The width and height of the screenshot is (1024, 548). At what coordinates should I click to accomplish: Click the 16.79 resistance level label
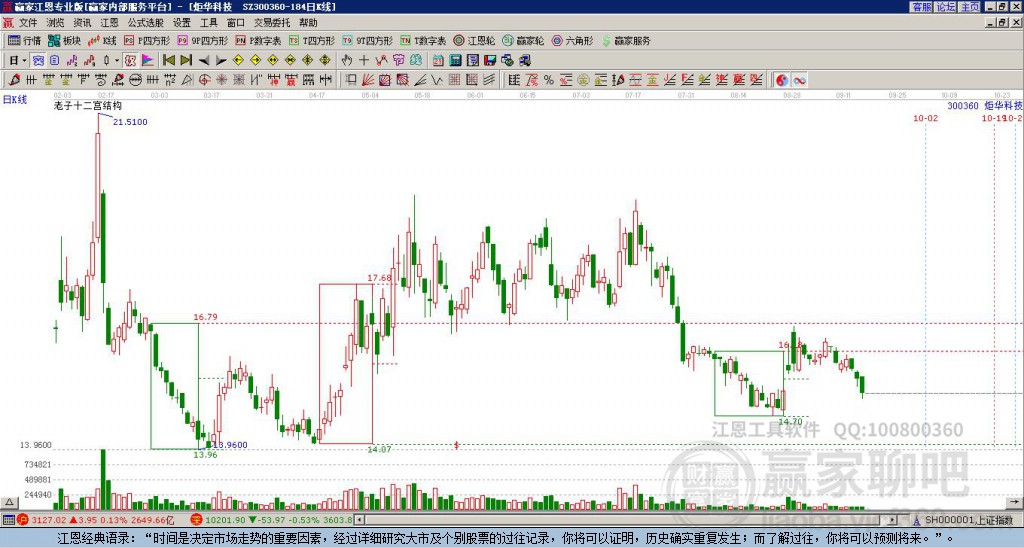pos(206,317)
